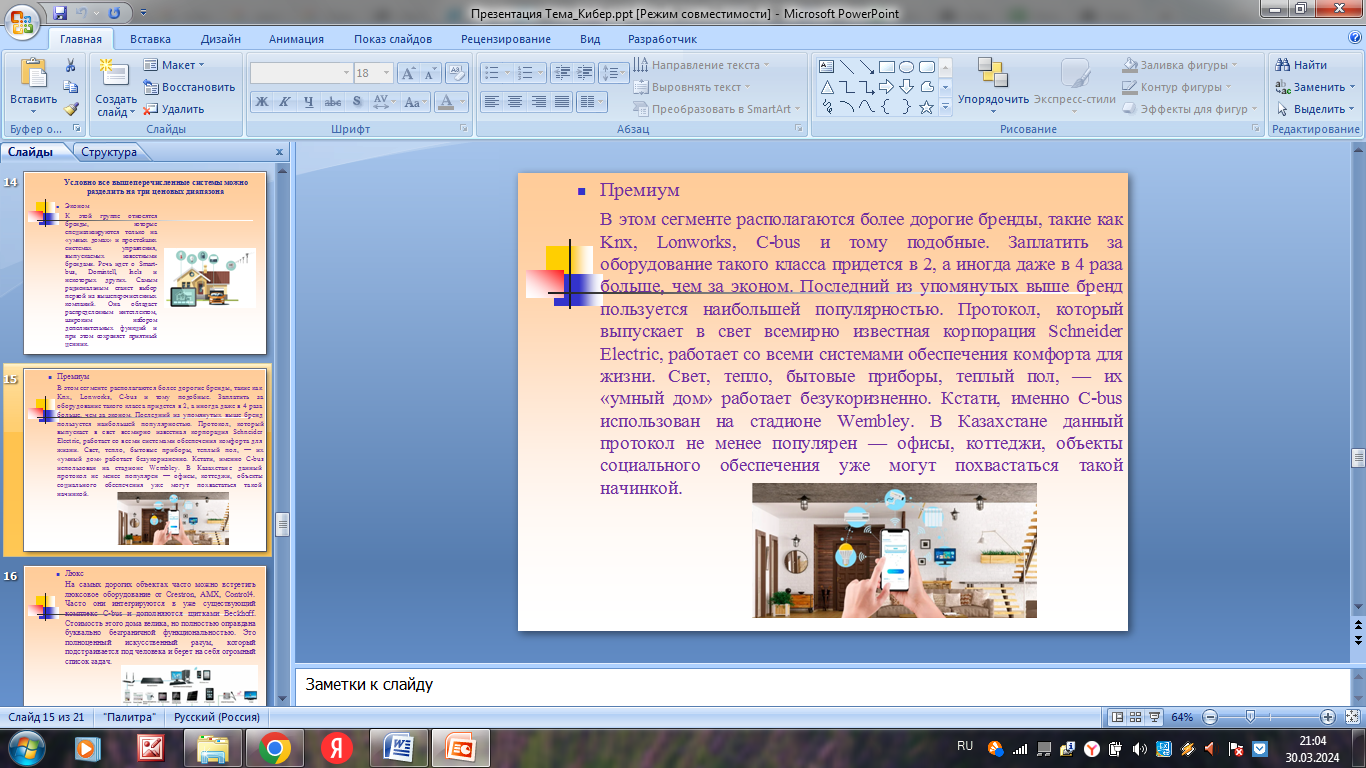The width and height of the screenshot is (1366, 768).
Task: Click the Создать слайд icon
Action: point(116,76)
